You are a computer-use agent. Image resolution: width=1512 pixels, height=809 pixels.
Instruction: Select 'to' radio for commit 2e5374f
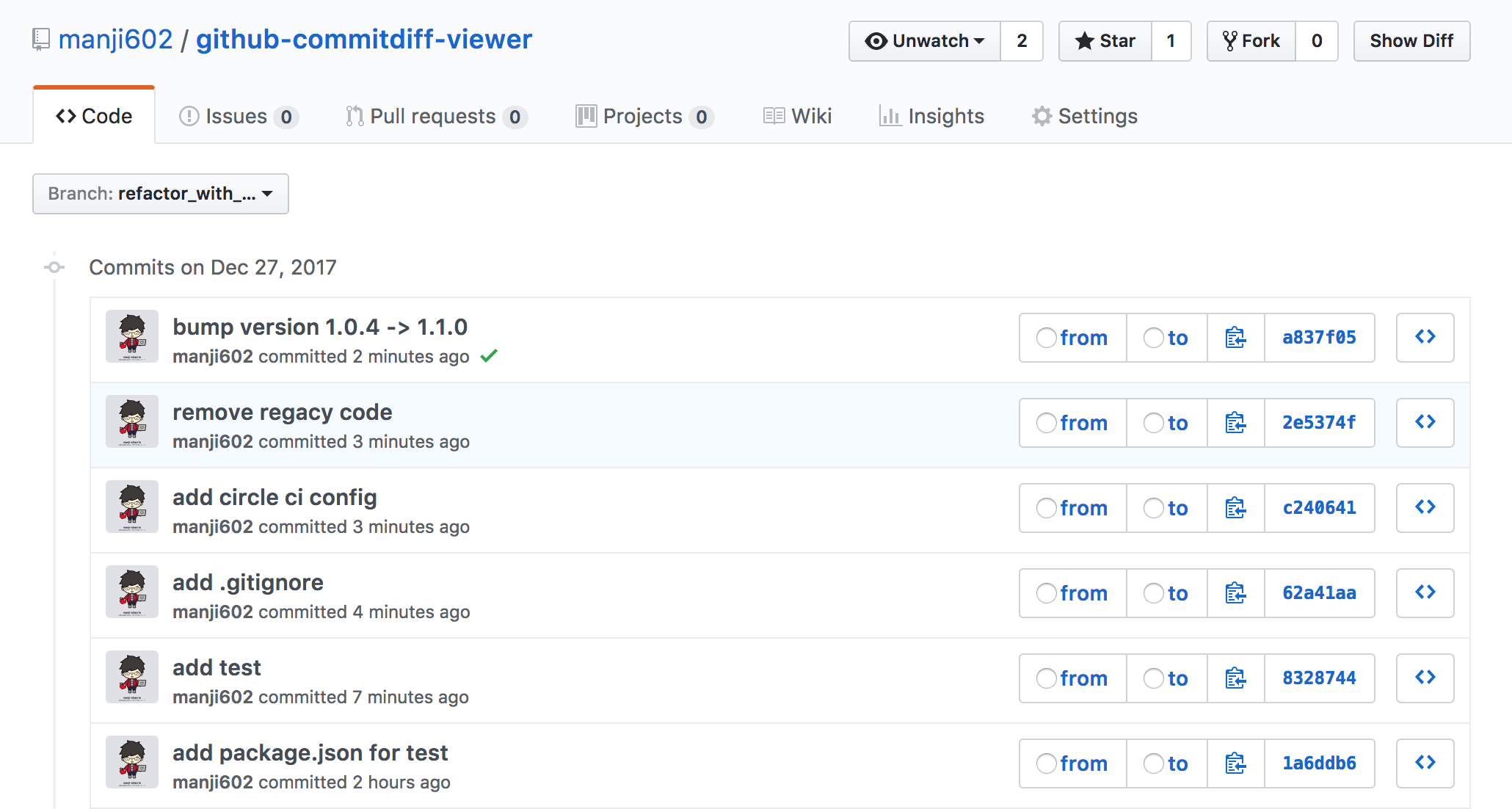1154,423
